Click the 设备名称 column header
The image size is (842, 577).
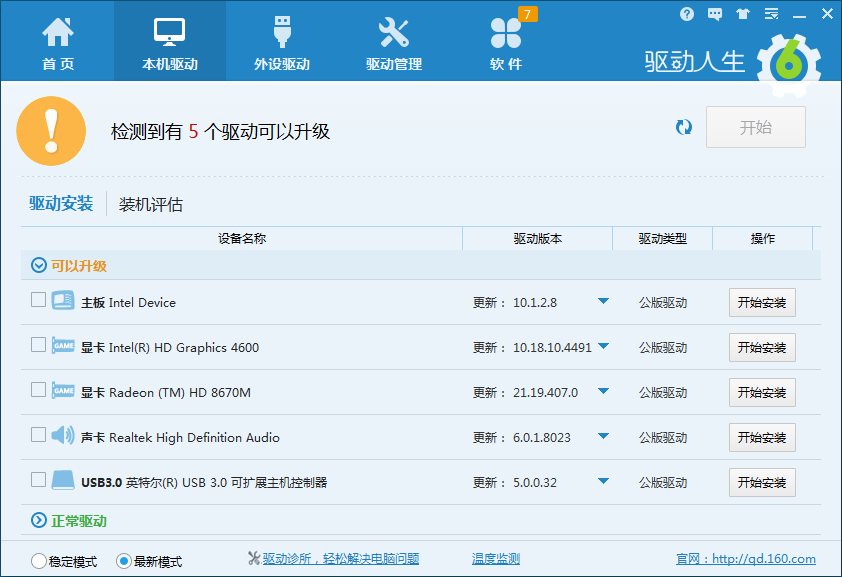(242, 238)
